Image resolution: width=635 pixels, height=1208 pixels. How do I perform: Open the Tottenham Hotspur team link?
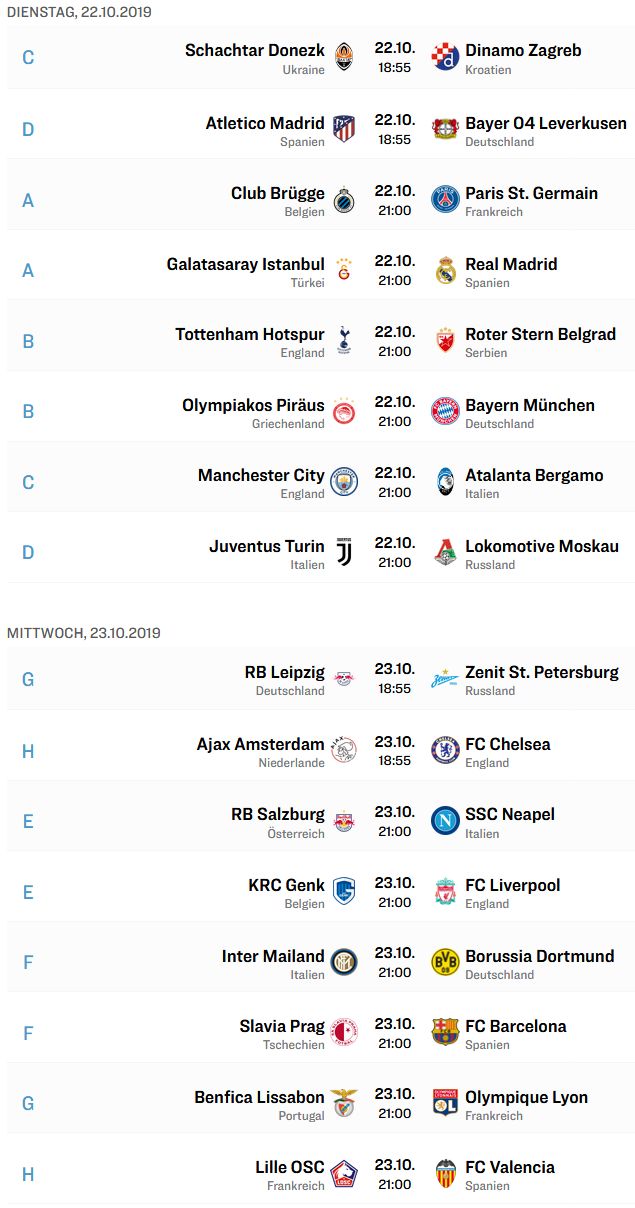tap(250, 334)
